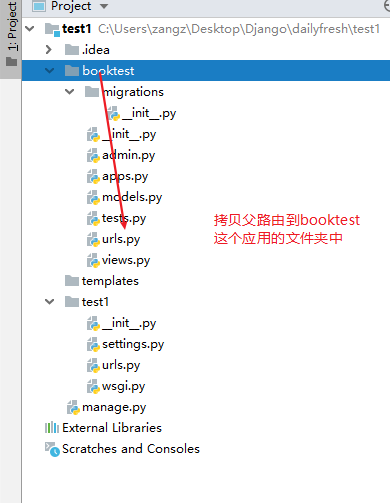Select views.py in the booktest folder

[126, 260]
